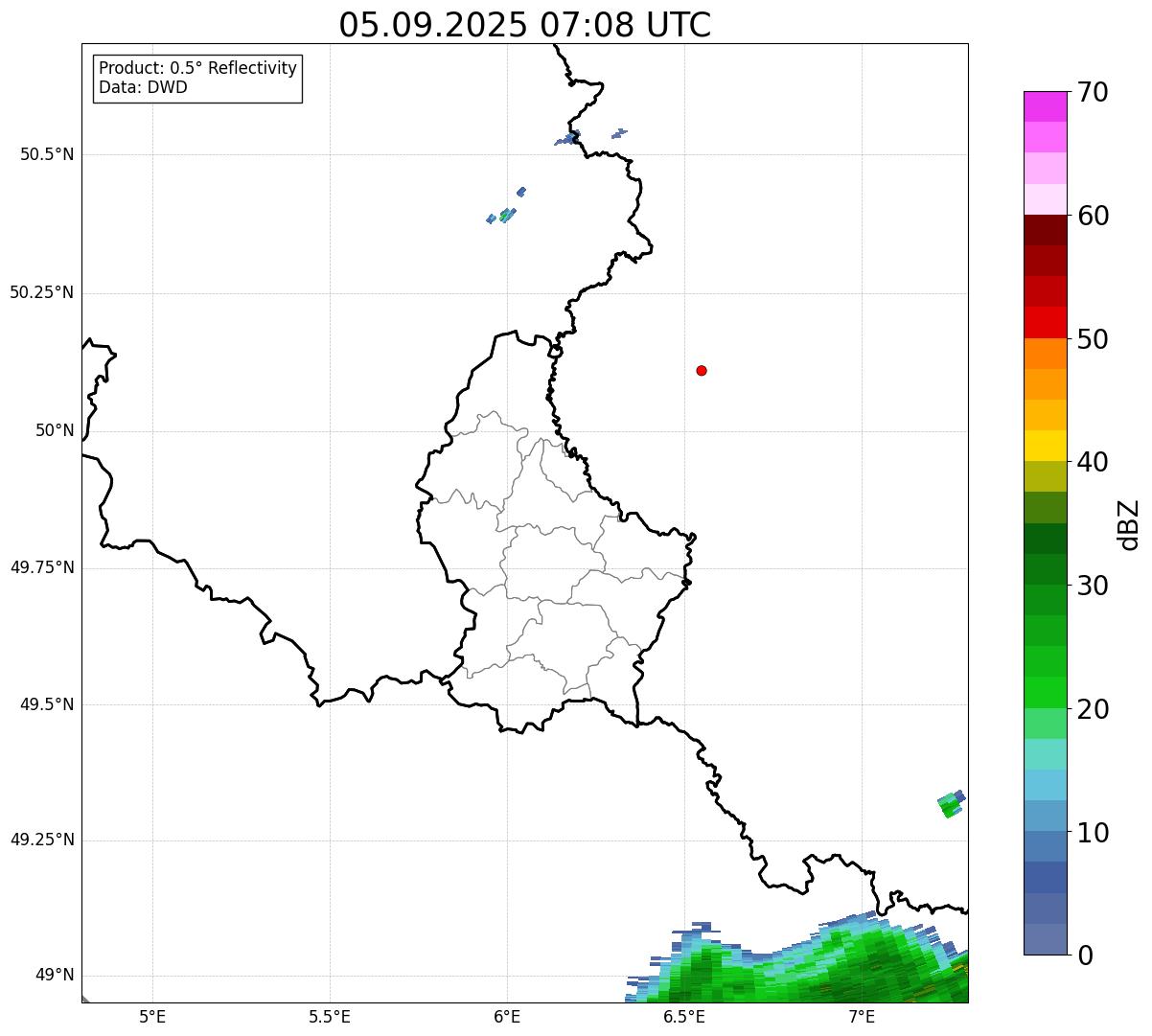Image resolution: width=1152 pixels, height=1036 pixels.
Task: Click the dBZ colorbar label
Action: point(1129,524)
